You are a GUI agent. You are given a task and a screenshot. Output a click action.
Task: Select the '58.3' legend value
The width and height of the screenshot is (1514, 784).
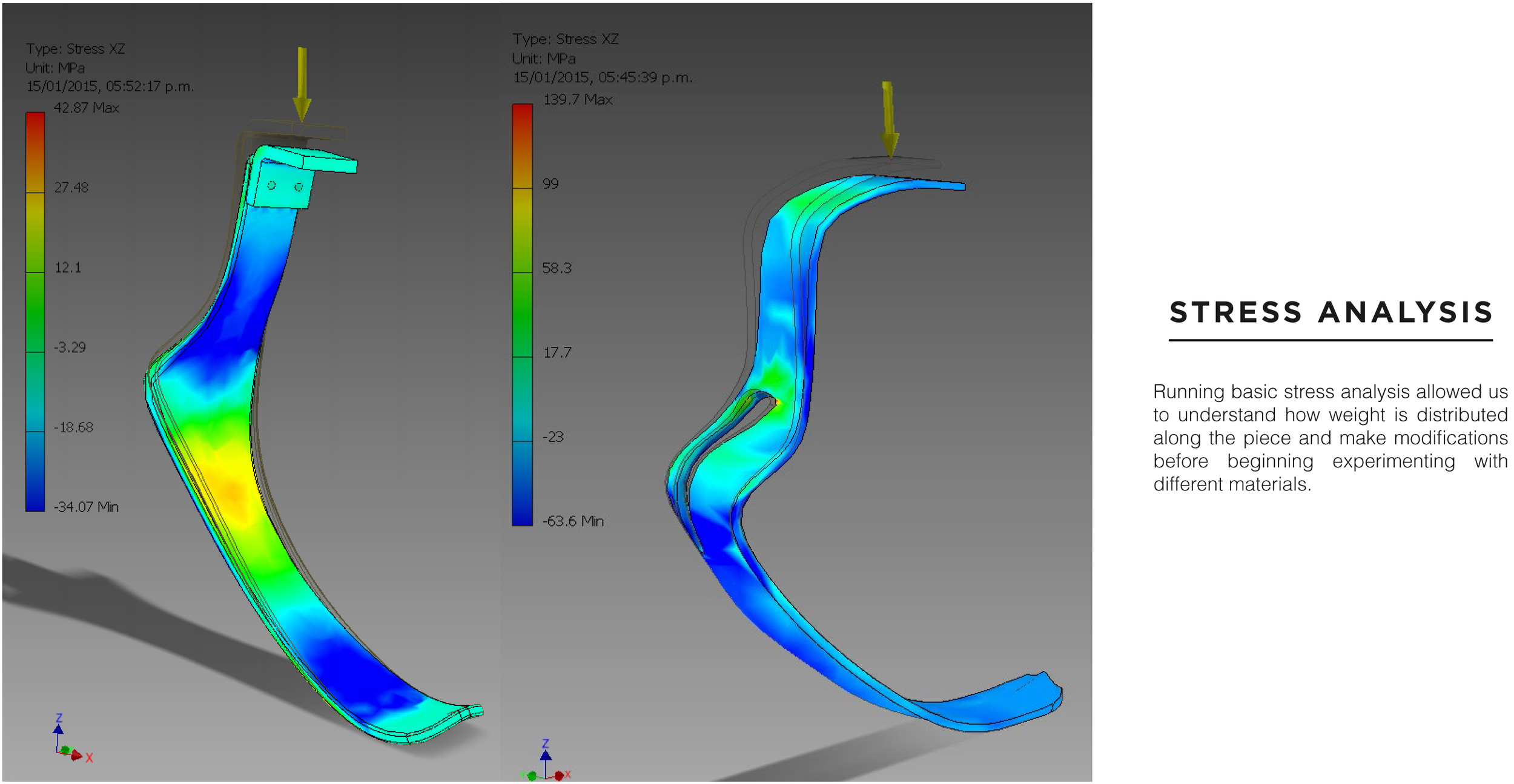pyautogui.click(x=557, y=268)
